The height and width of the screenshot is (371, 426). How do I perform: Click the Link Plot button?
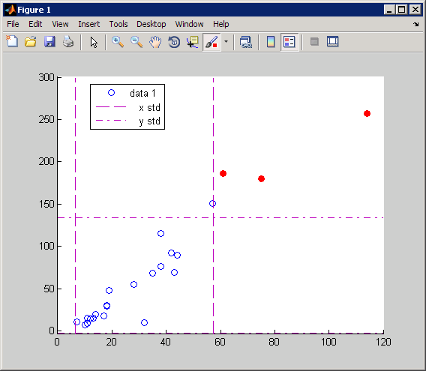pyautogui.click(x=246, y=42)
